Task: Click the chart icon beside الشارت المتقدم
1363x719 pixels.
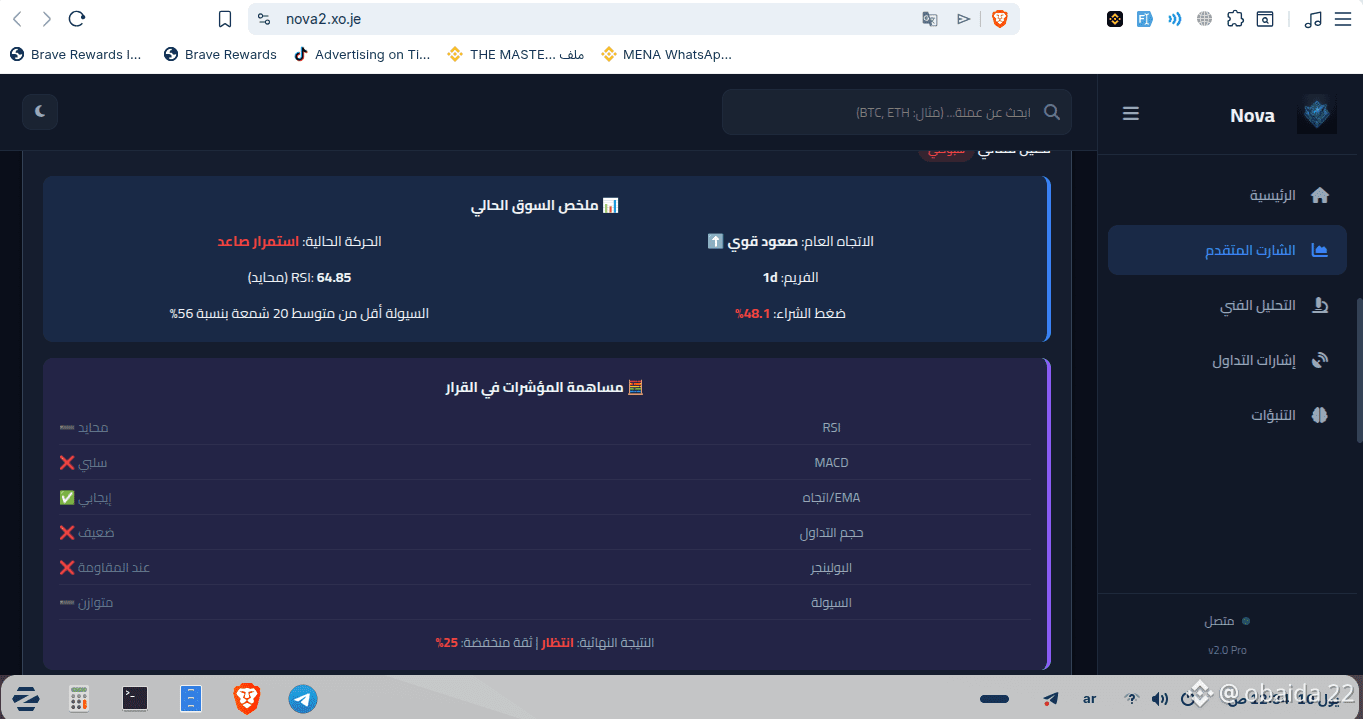Action: [x=1320, y=250]
